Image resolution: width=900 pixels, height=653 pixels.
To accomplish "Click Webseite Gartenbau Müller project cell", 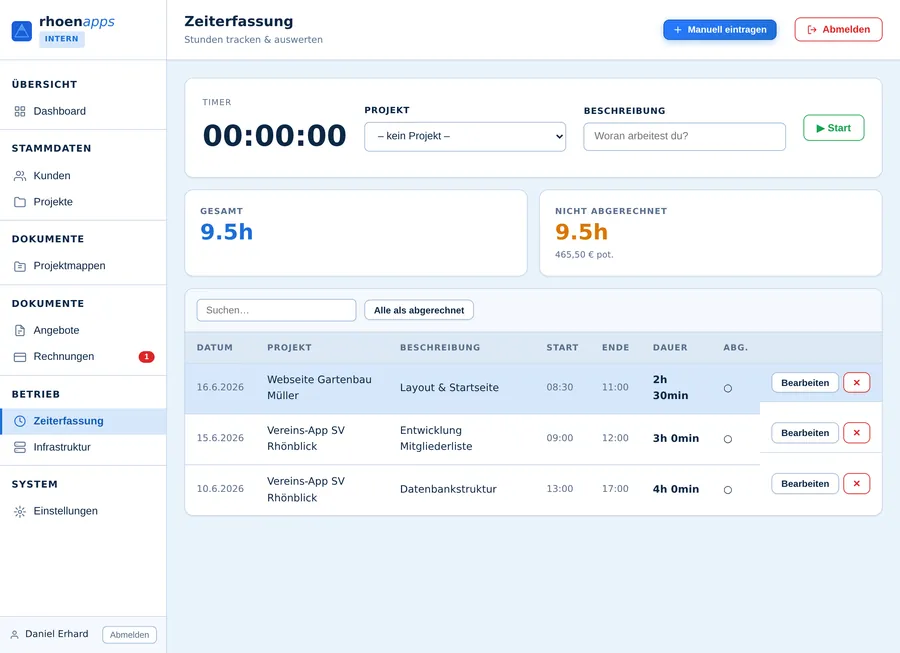I will pos(319,387).
